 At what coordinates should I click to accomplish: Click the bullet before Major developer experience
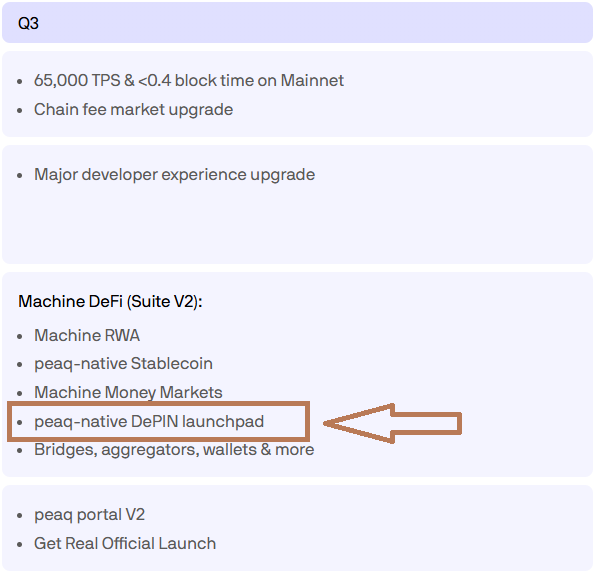click(20, 176)
